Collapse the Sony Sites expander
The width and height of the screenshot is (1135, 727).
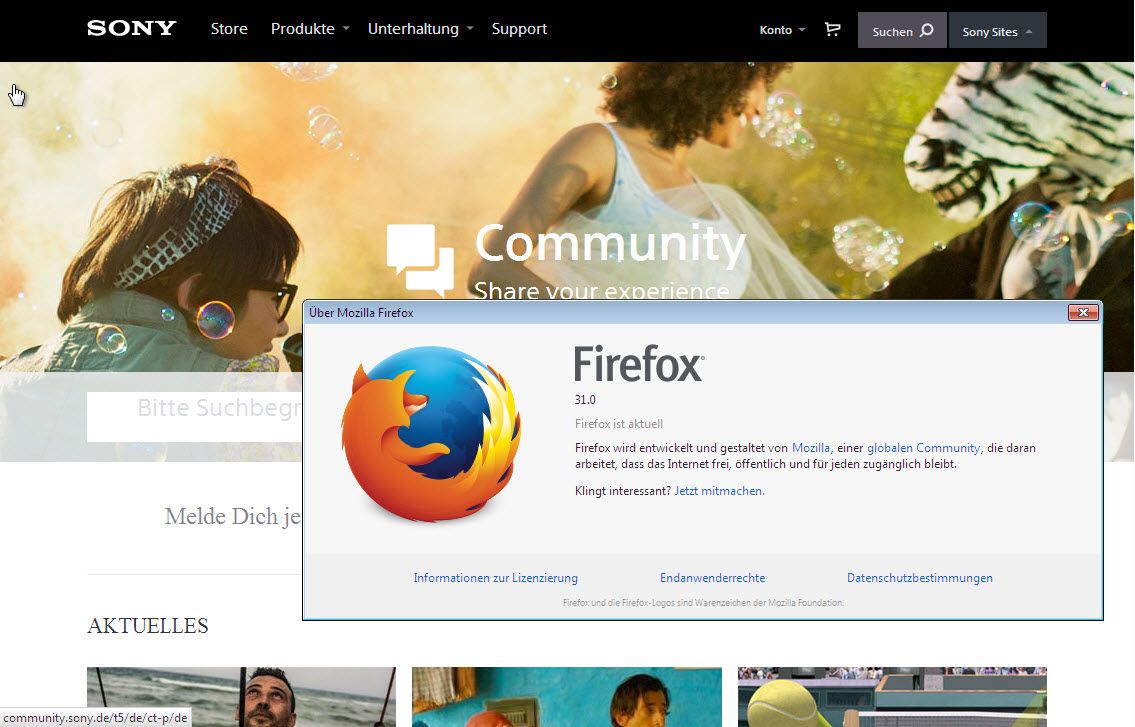(997, 31)
